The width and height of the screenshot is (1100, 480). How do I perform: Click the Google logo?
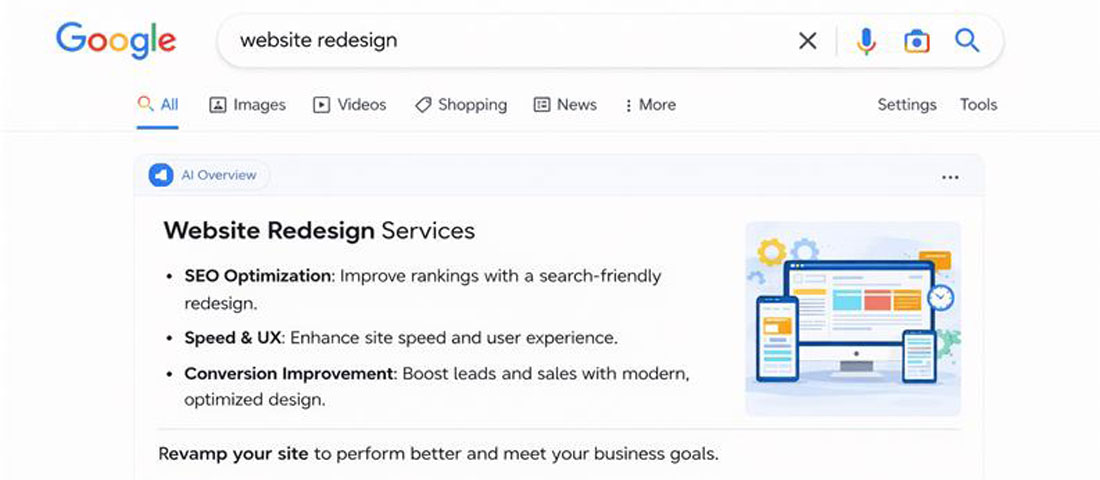[x=116, y=41]
